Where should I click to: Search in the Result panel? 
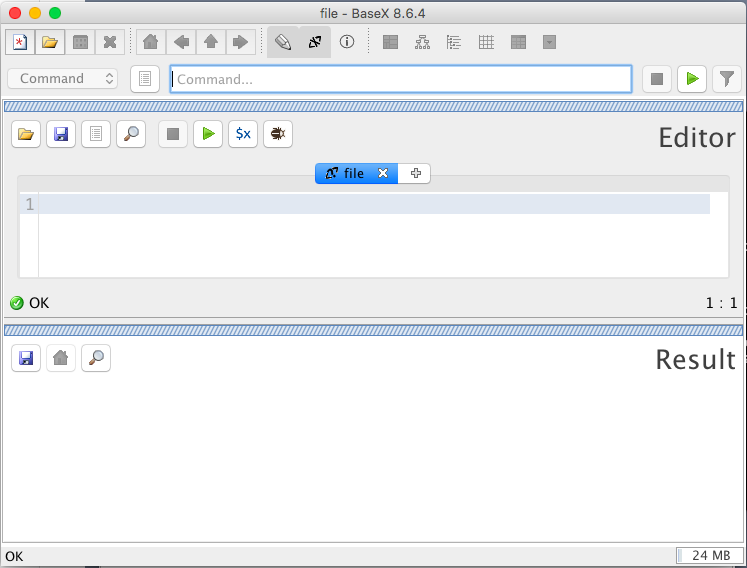point(96,358)
